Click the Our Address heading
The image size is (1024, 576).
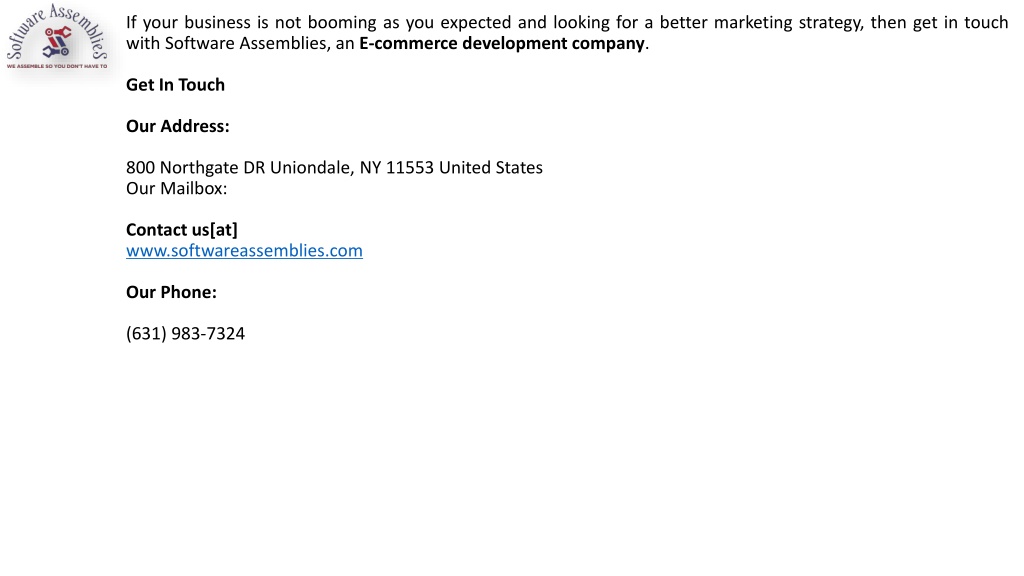coord(178,126)
